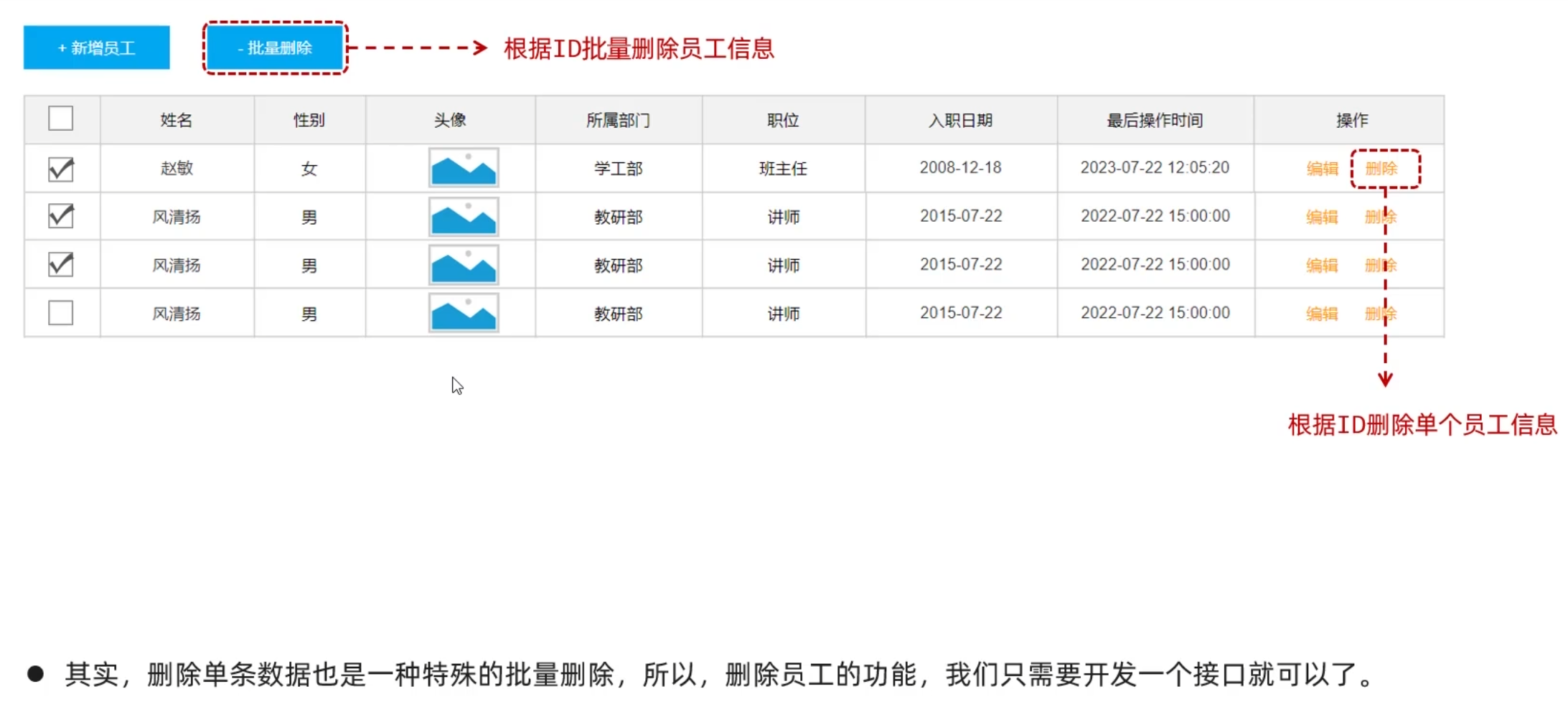Click 删除 link in 赵敏's row

[x=1381, y=169]
